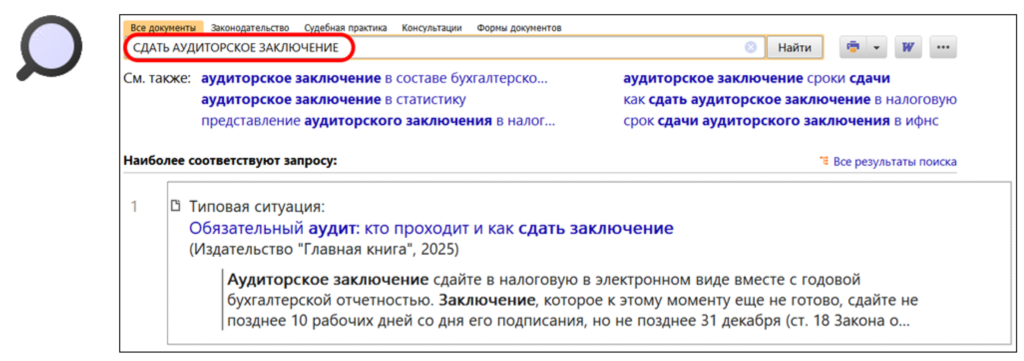The width and height of the screenshot is (1024, 361).
Task: Click the См. также label
Action: point(157,79)
